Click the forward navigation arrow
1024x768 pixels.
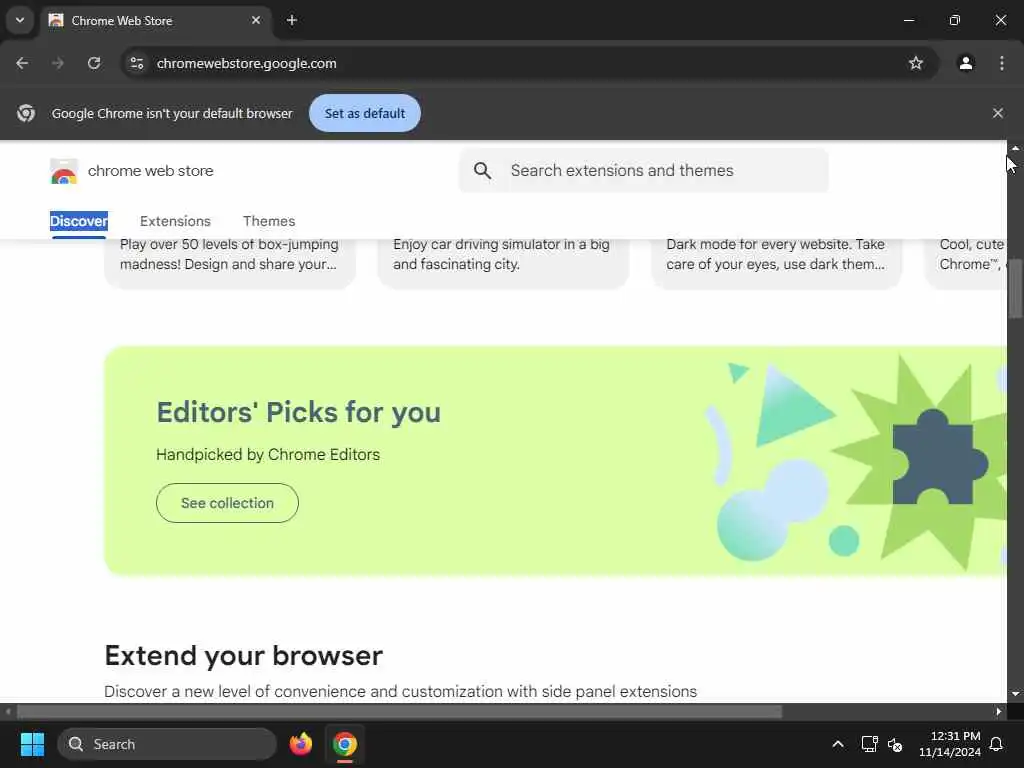58,63
